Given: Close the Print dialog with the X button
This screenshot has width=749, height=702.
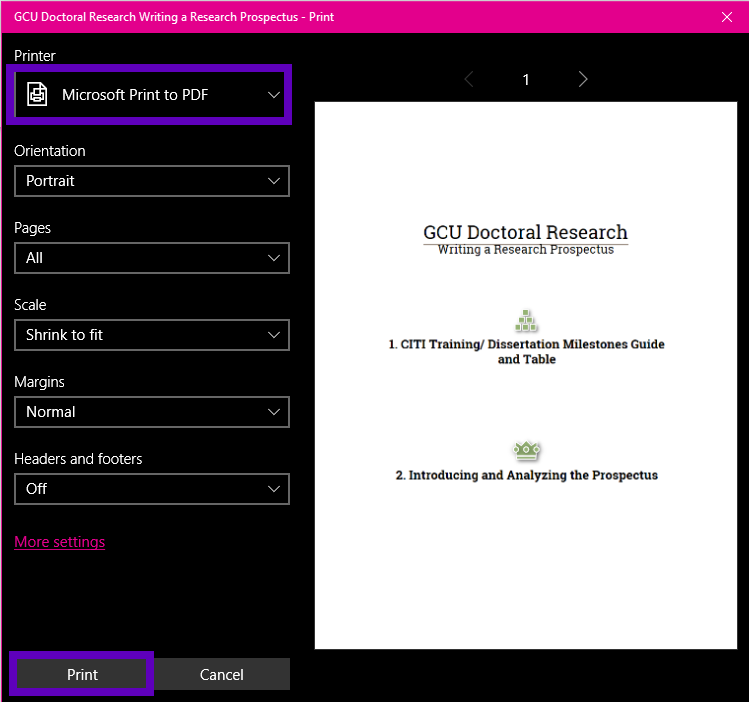Looking at the screenshot, I should point(727,17).
